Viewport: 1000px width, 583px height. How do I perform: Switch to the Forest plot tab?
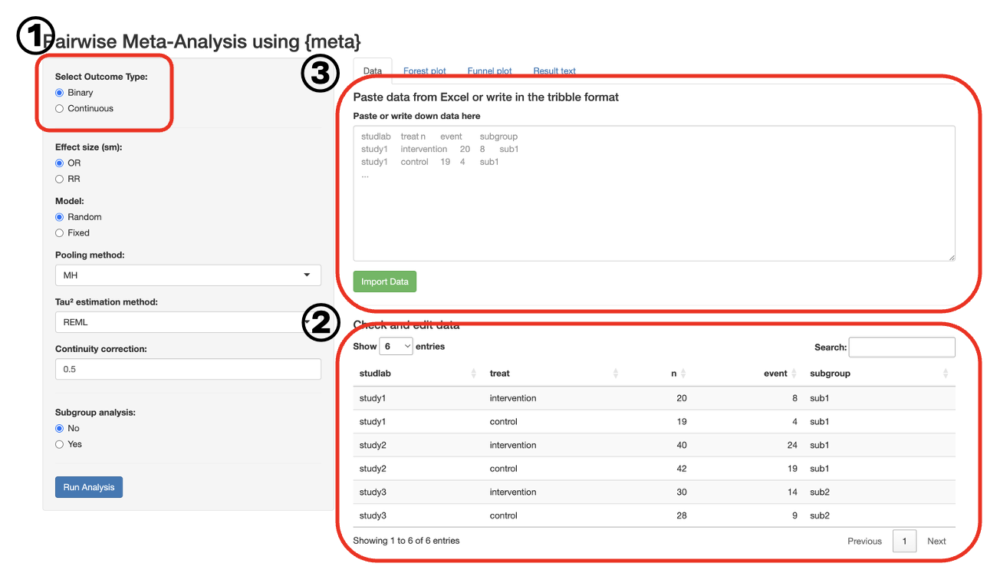[424, 71]
